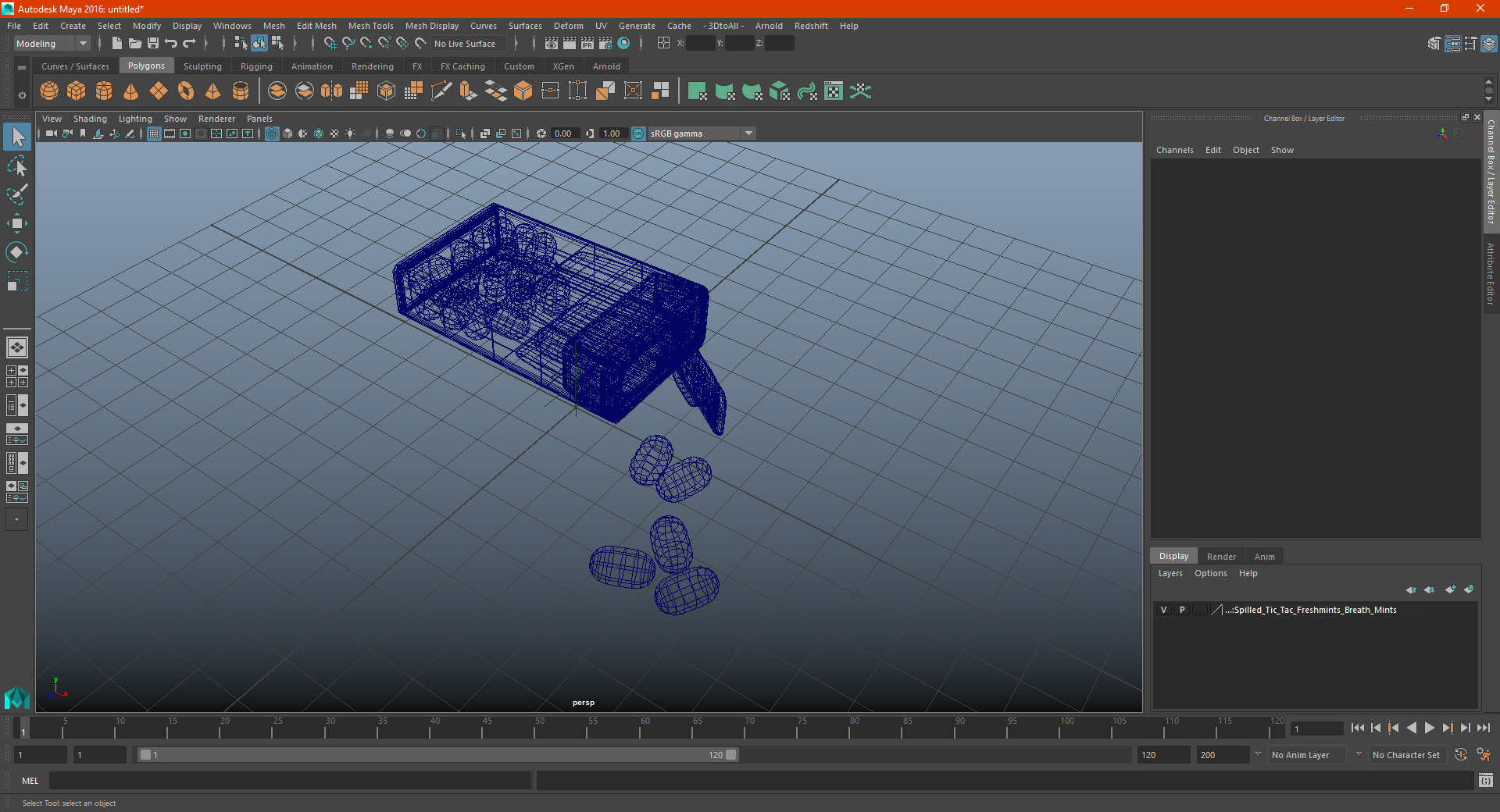1500x812 pixels.
Task: Create a polygon cone from shelf
Action: pyautogui.click(x=131, y=91)
